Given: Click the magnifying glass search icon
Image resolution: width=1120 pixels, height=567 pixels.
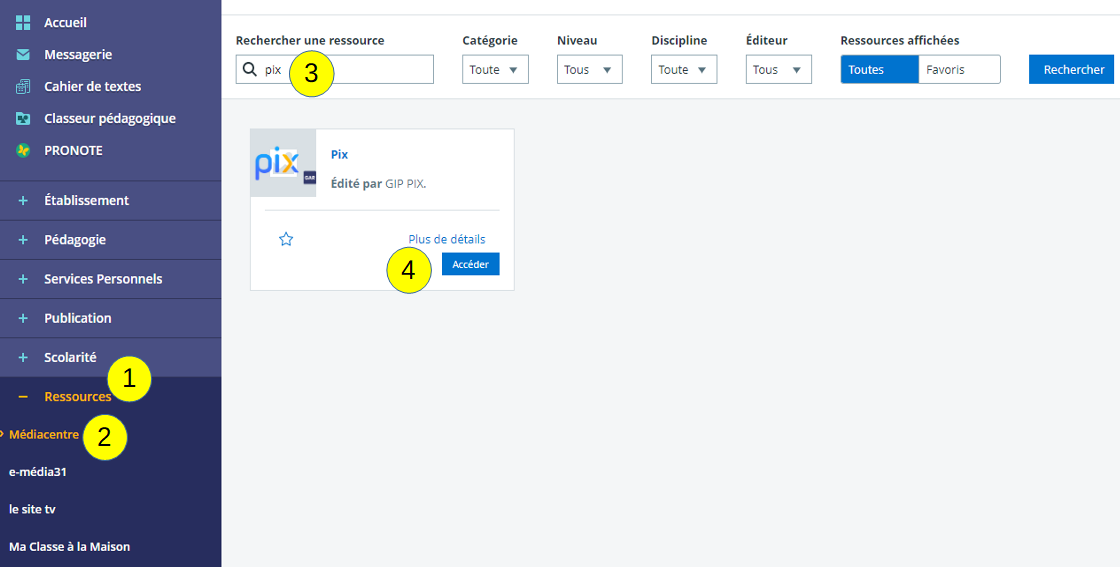Looking at the screenshot, I should 250,70.
